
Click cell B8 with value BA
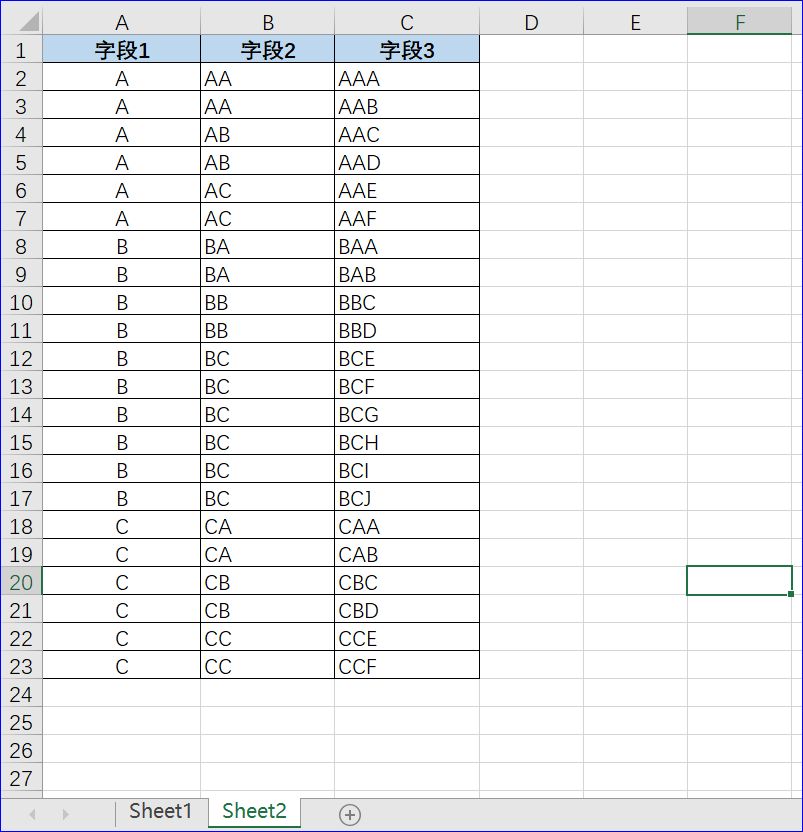(267, 246)
